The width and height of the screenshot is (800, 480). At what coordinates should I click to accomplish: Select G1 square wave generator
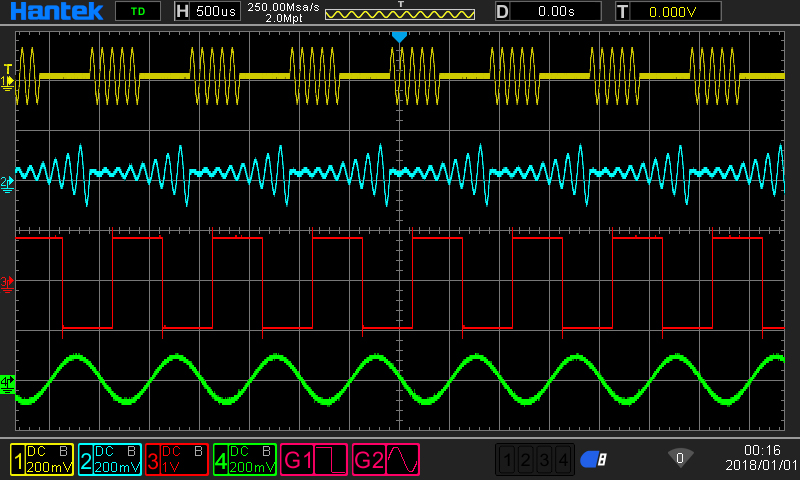315,460
